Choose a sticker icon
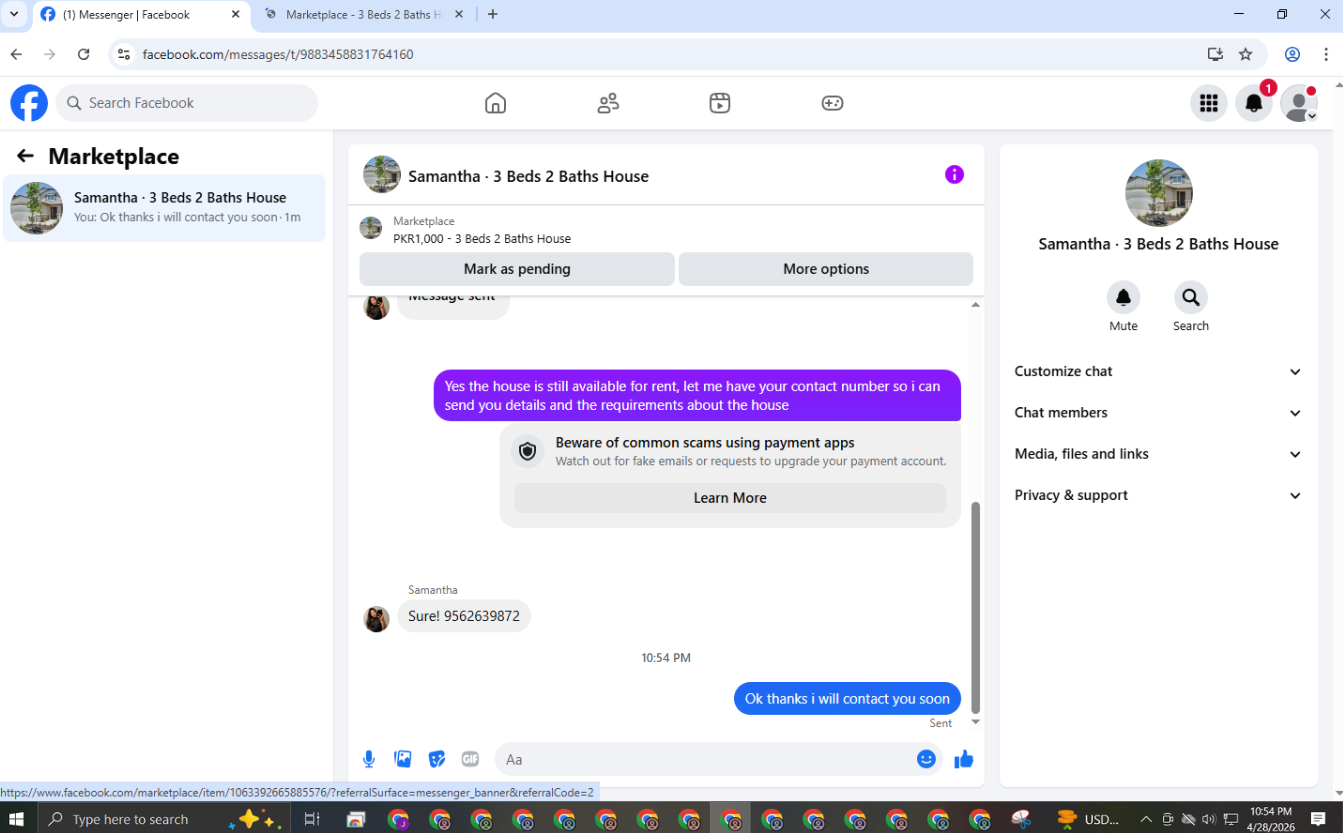The image size is (1343, 833). 437,759
